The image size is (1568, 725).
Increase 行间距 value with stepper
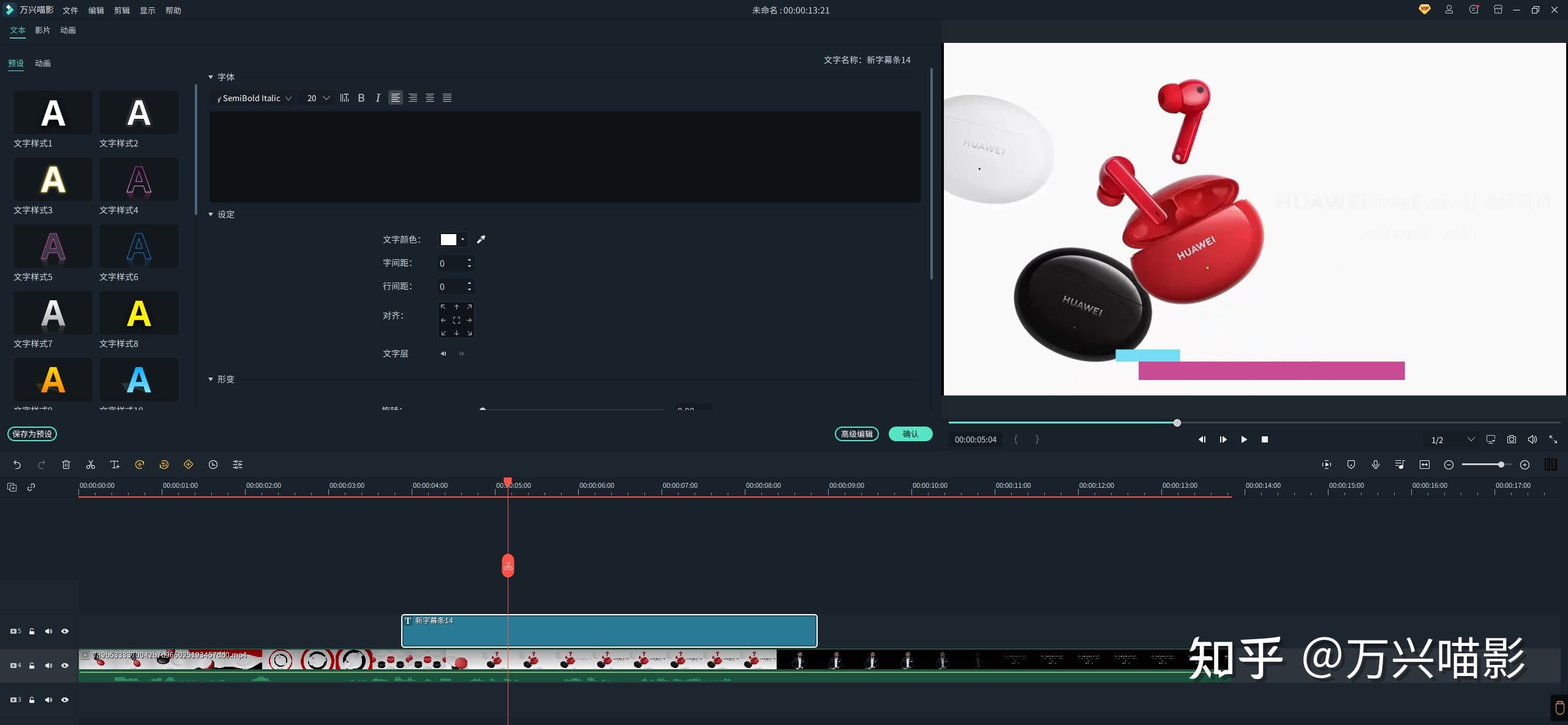pyautogui.click(x=470, y=283)
